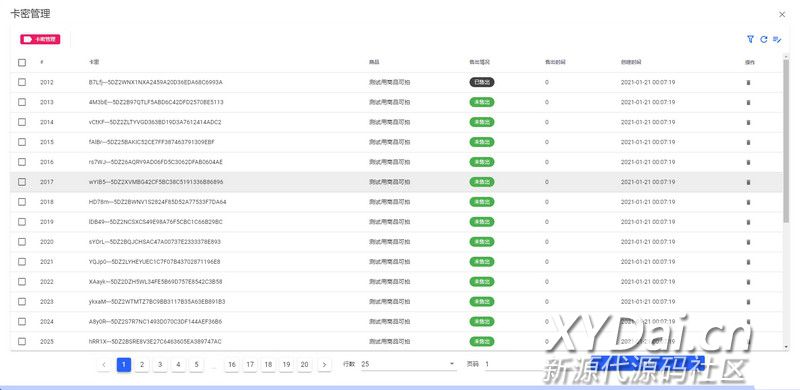The image size is (800, 390).
Task: Delete row 2018 with trash icon
Action: point(748,202)
